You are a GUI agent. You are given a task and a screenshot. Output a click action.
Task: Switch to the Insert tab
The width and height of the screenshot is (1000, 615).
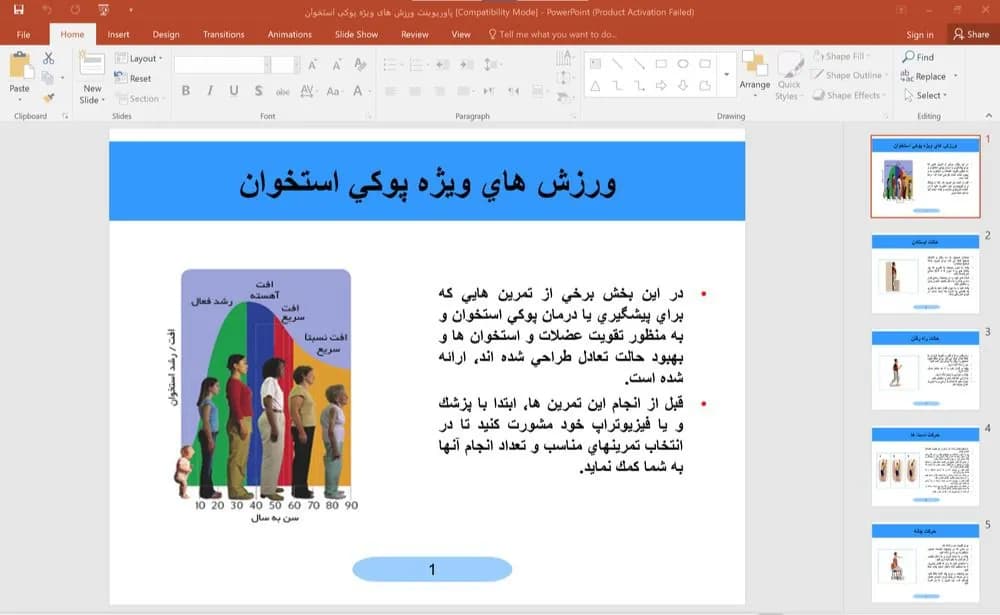(118, 34)
